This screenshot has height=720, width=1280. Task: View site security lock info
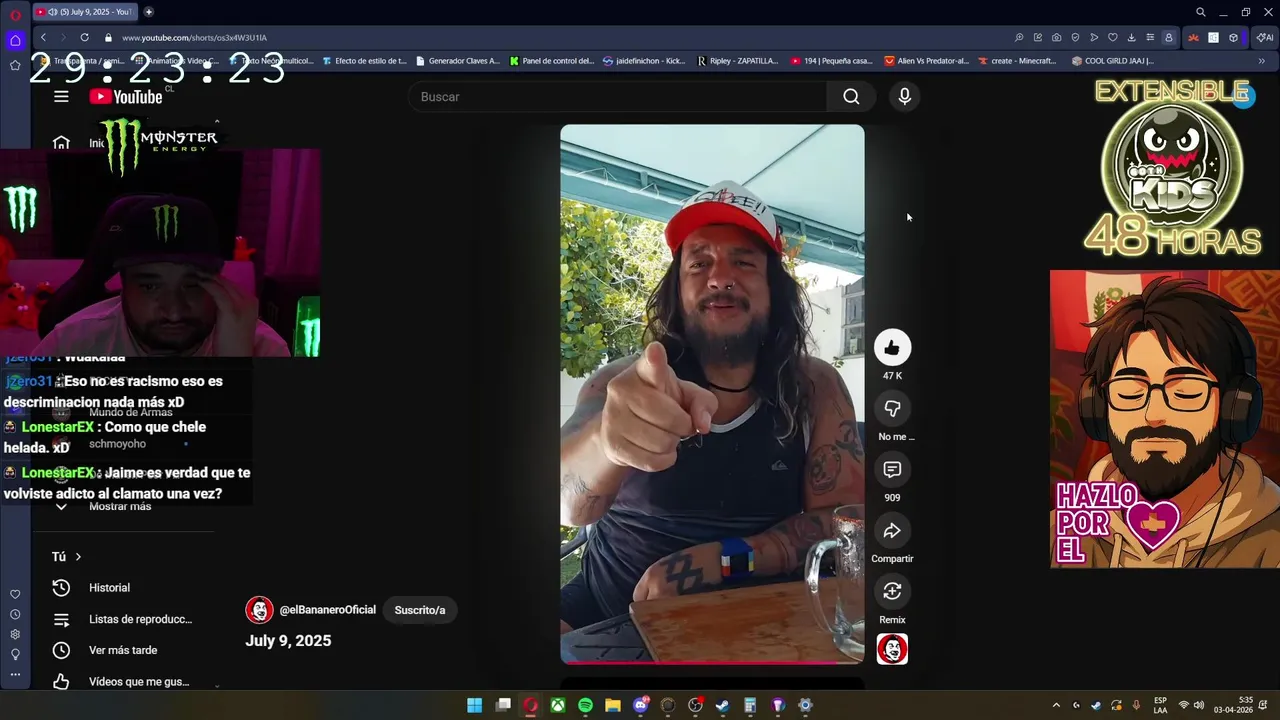108,37
